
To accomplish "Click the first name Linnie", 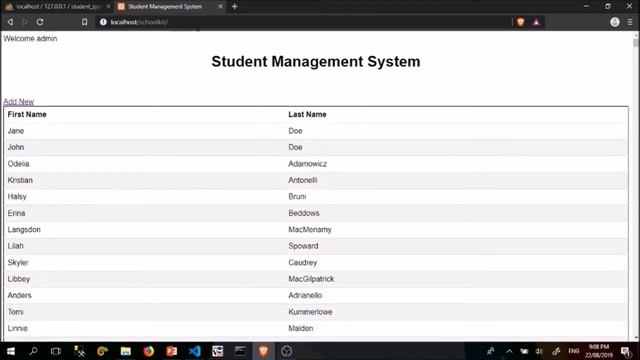I will [x=18, y=328].
